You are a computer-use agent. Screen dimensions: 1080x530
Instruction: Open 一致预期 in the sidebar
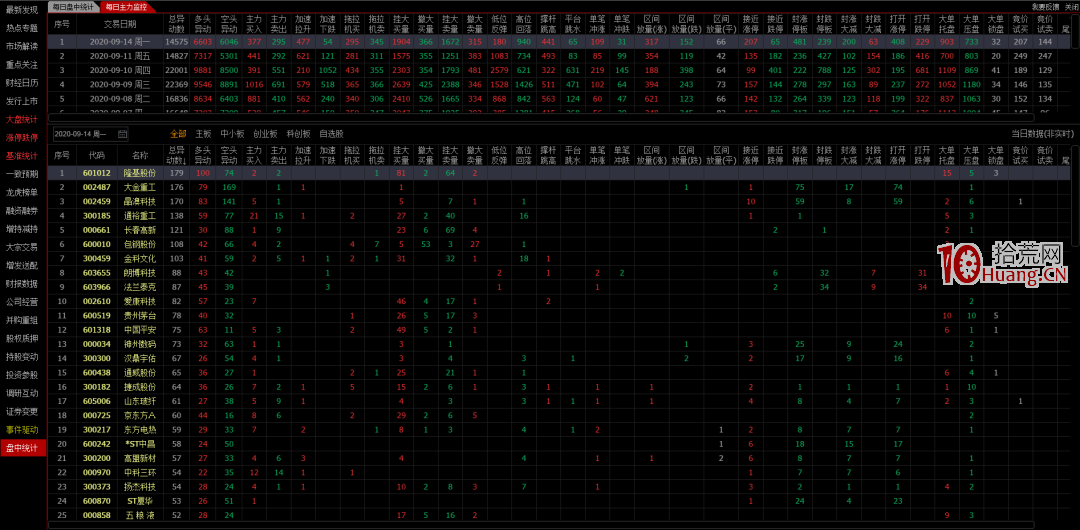pyautogui.click(x=23, y=174)
